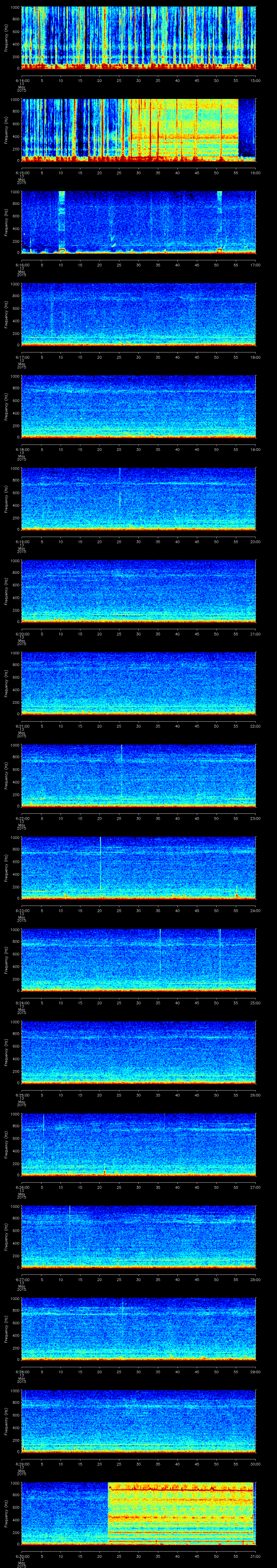Click the 15:00 end time label

[256, 80]
